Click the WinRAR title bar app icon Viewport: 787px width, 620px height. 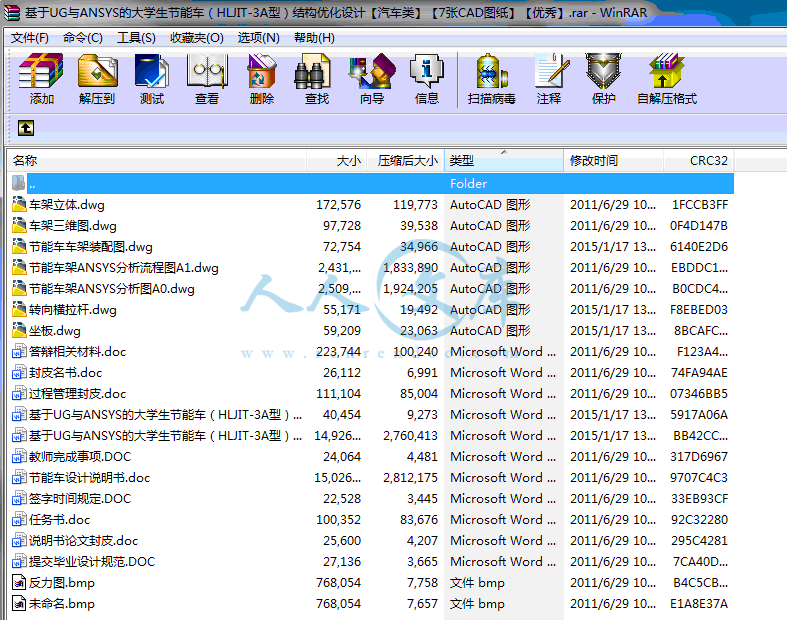click(x=12, y=13)
